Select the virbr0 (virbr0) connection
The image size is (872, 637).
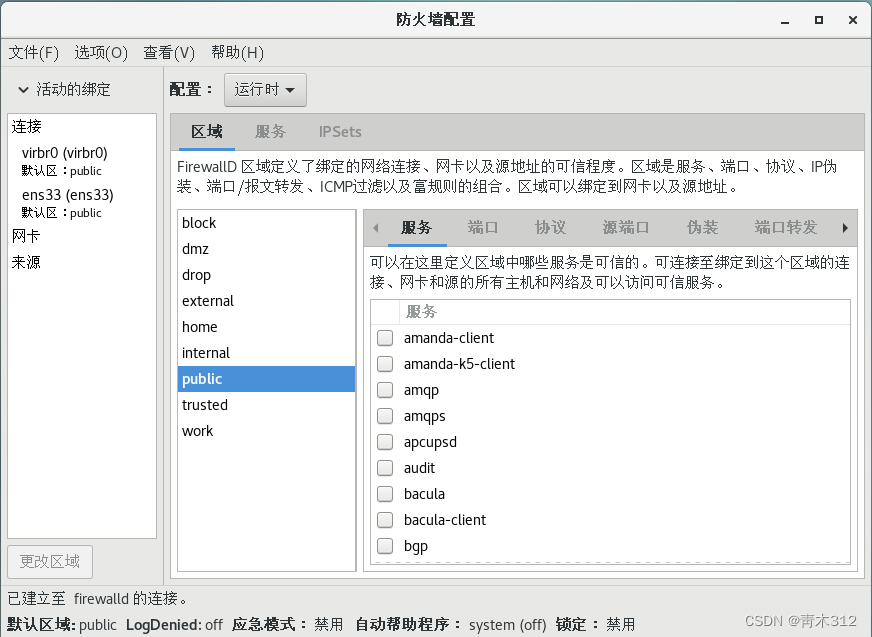click(x=82, y=161)
